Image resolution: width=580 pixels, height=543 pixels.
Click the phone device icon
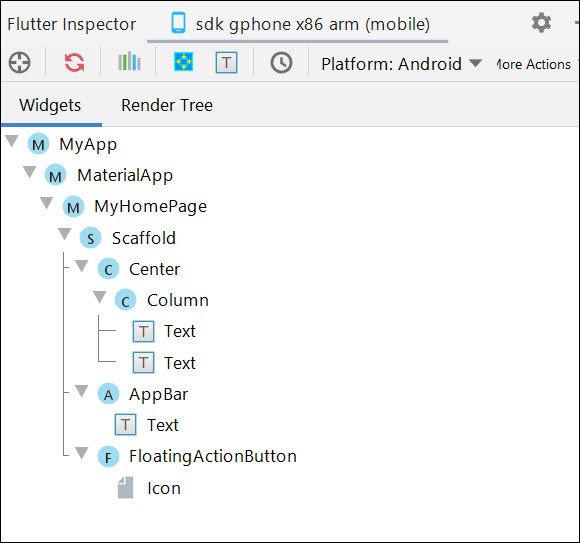coord(178,23)
